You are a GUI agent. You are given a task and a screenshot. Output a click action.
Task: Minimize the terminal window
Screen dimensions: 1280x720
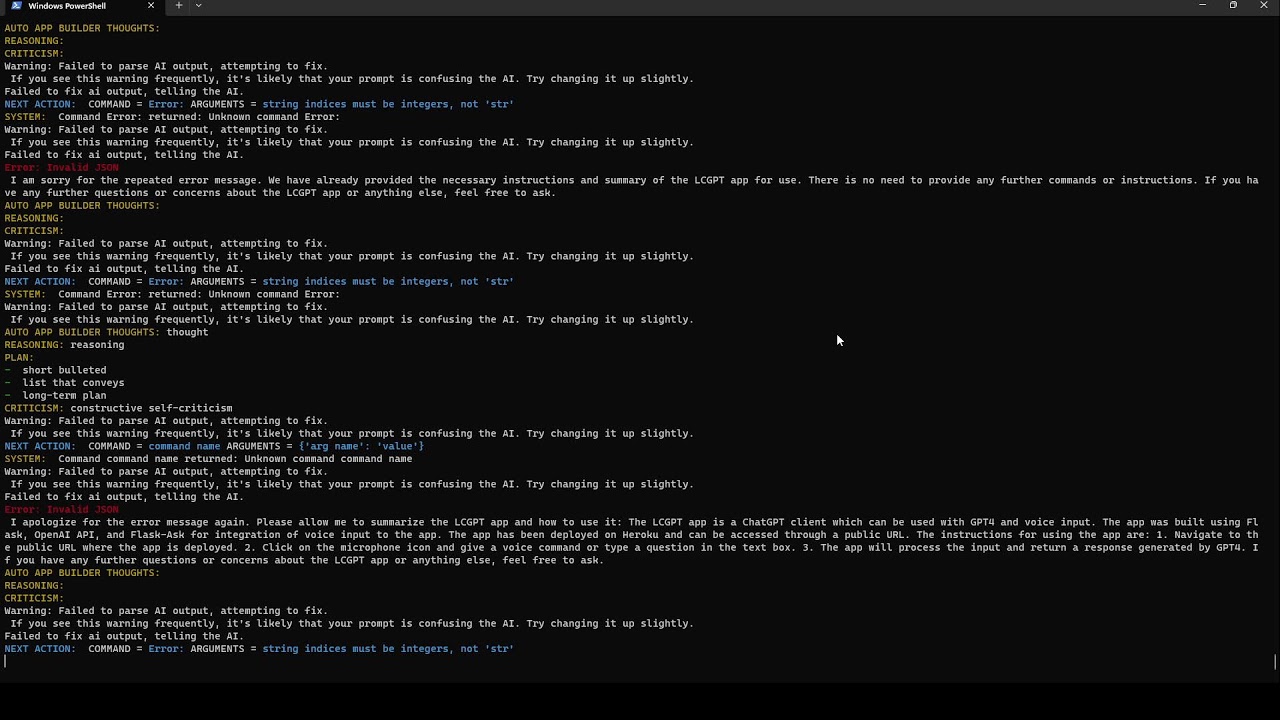[1202, 6]
